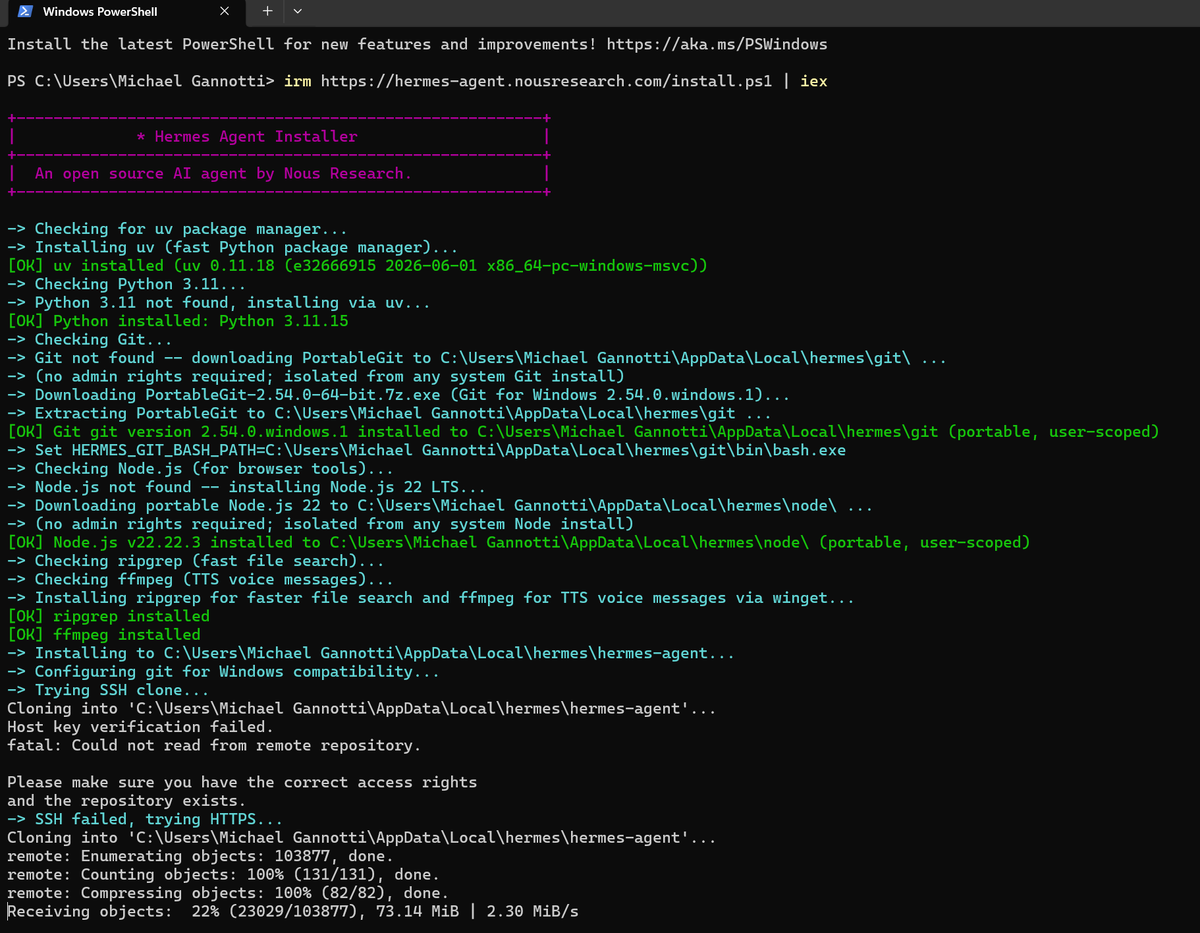The height and width of the screenshot is (933, 1200).
Task: Click the 'Checking for uv package manager...' line
Action: coord(177,229)
